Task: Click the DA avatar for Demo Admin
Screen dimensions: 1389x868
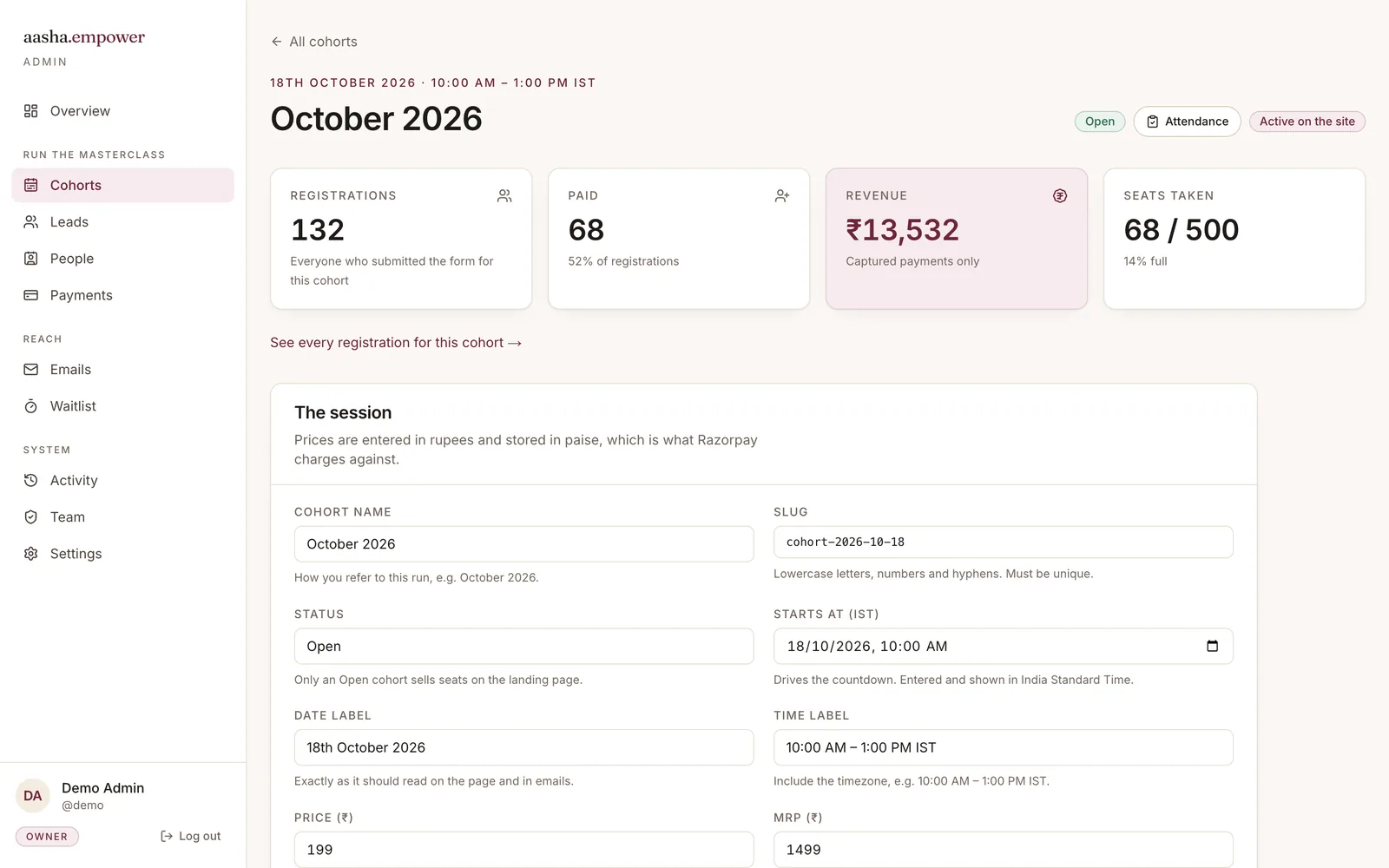Action: click(x=33, y=796)
